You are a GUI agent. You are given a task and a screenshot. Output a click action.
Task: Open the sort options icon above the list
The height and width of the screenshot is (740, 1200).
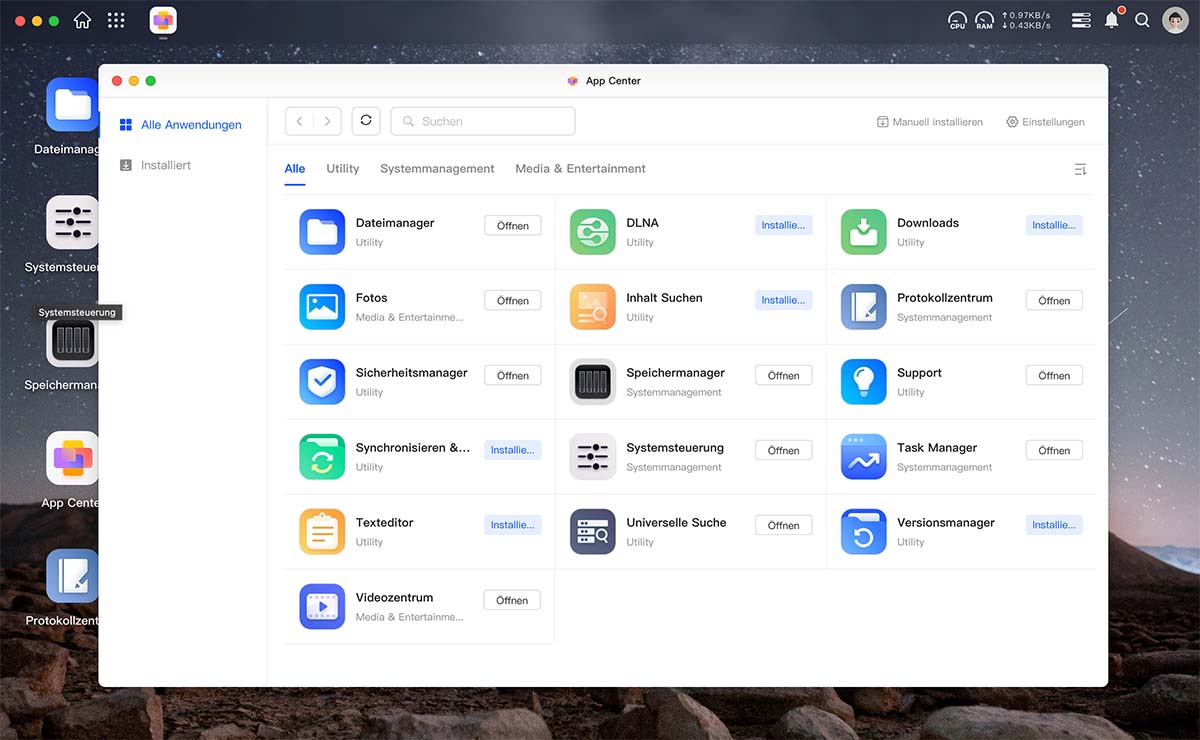click(x=1080, y=169)
